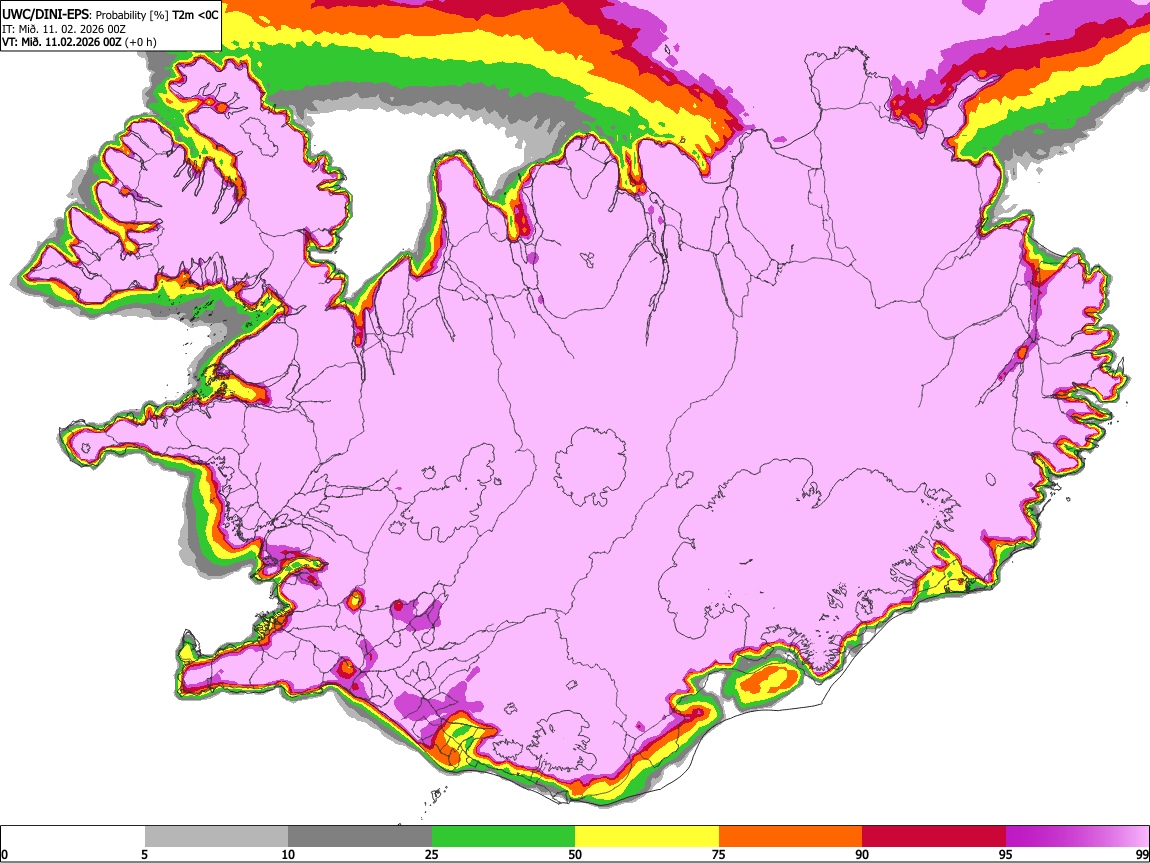The image size is (1150, 863).
Task: Click the light grey 5-10 legend segment
Action: 216,837
